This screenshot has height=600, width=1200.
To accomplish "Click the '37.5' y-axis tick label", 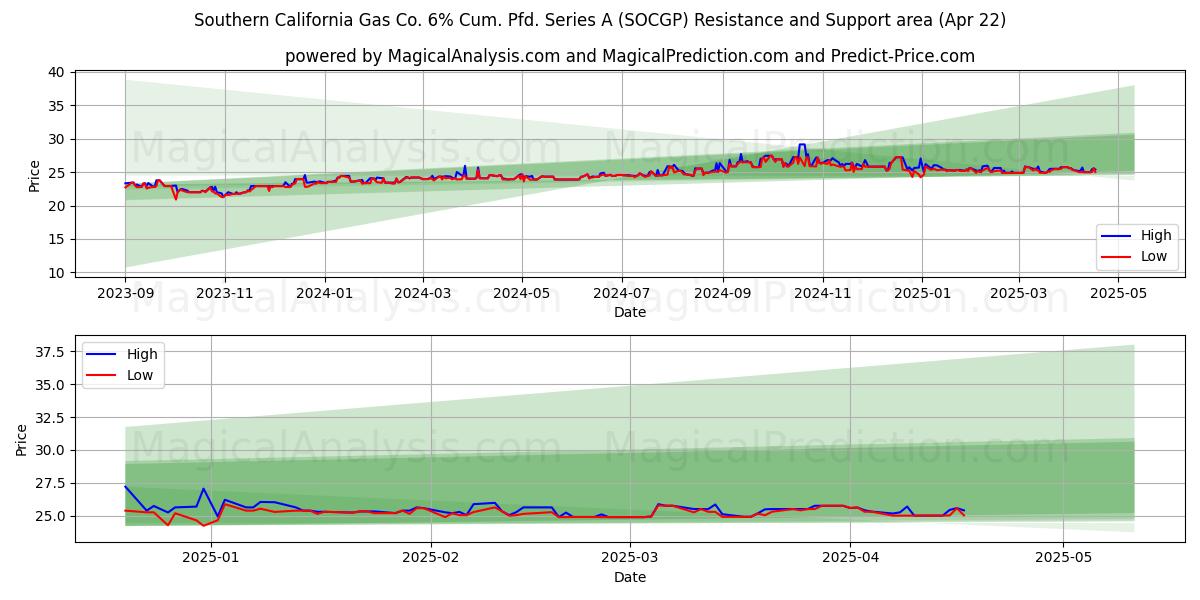I will tap(51, 352).
